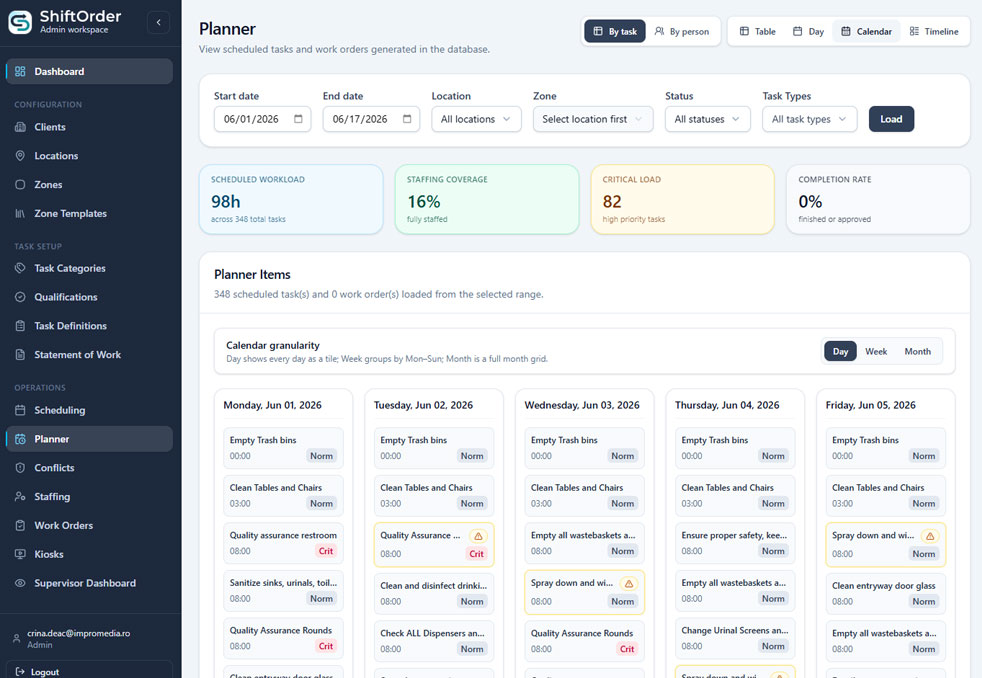Open Wednesday's Quality Assurance Rounds task
Viewport: 982px width, 678px height.
[584, 641]
